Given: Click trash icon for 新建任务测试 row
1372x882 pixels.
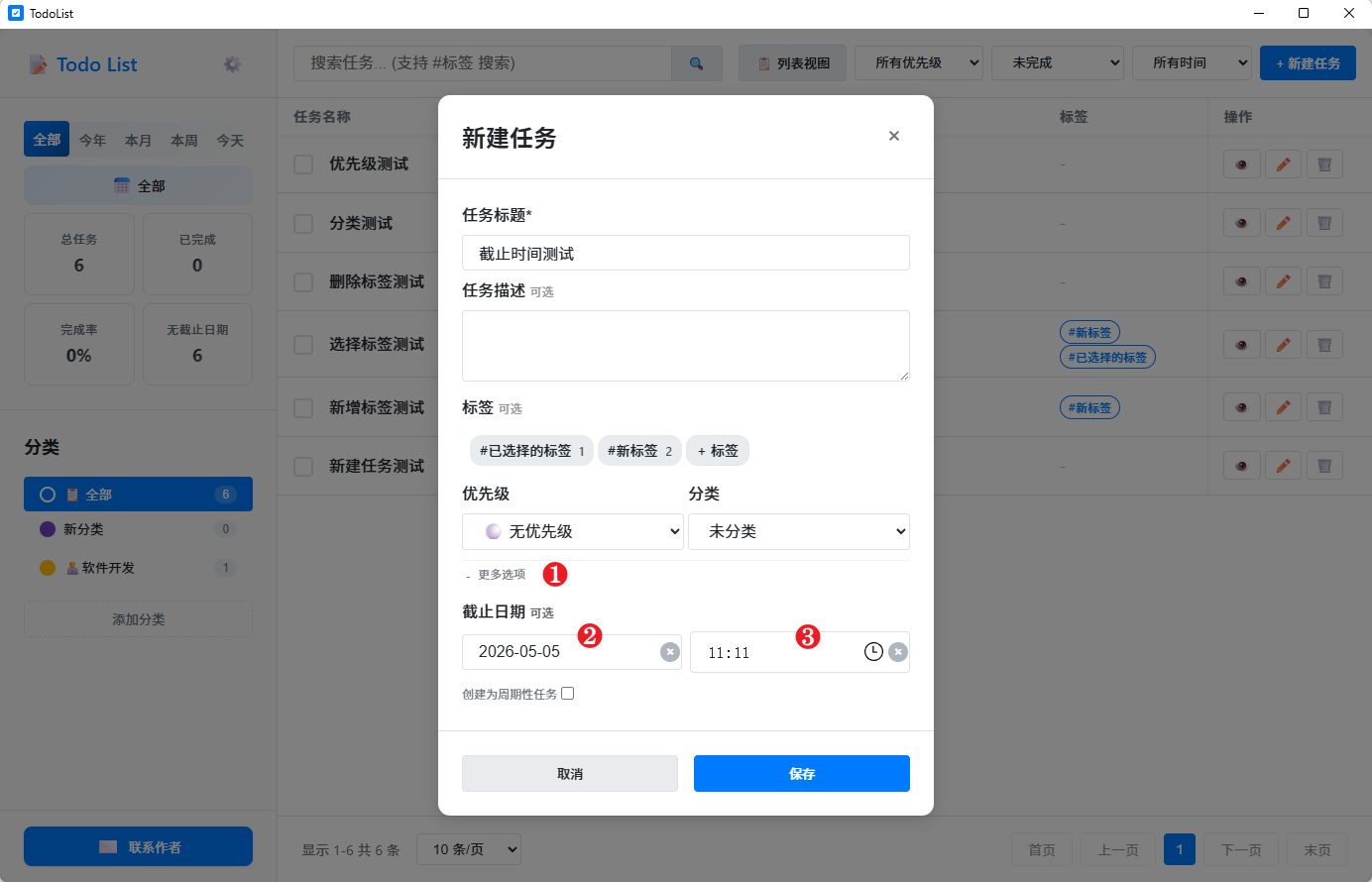Looking at the screenshot, I should 1324,466.
